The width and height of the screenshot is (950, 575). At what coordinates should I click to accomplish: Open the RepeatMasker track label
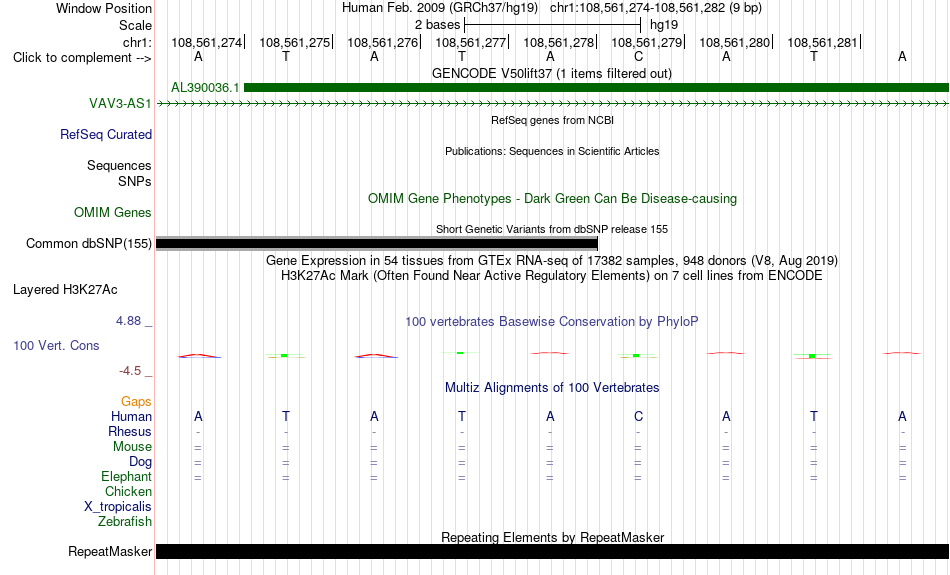point(110,551)
